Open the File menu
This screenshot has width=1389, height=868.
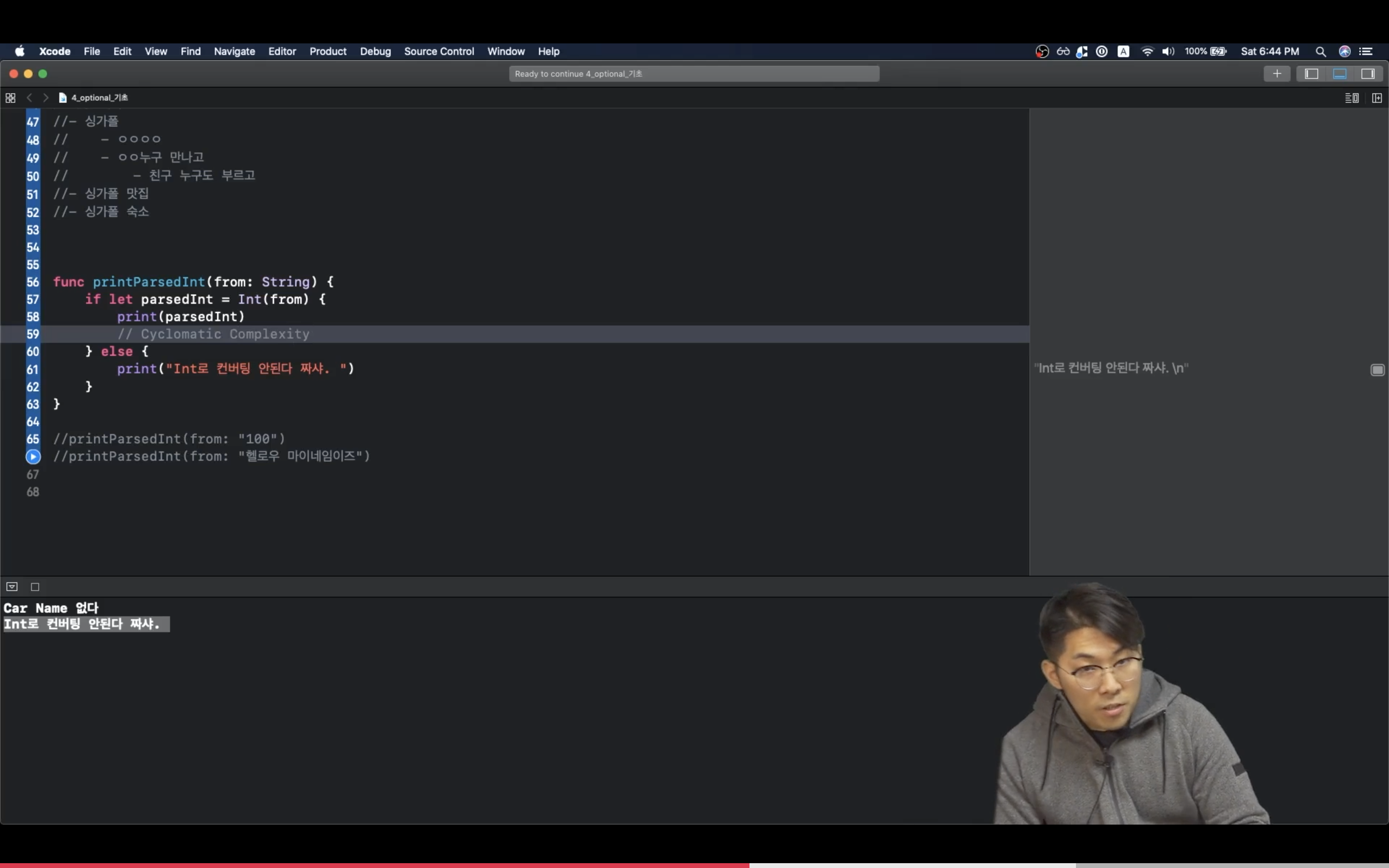(92, 51)
